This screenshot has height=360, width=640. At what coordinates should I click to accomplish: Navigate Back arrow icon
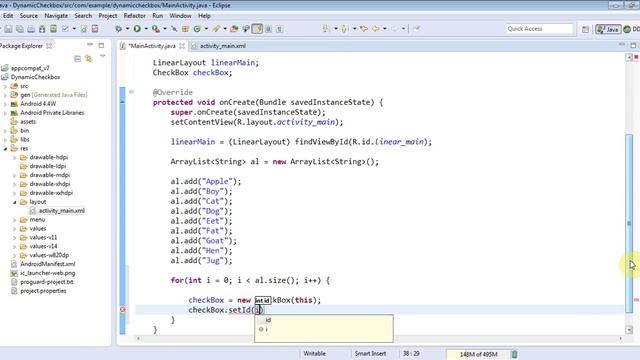pyautogui.click(x=376, y=29)
